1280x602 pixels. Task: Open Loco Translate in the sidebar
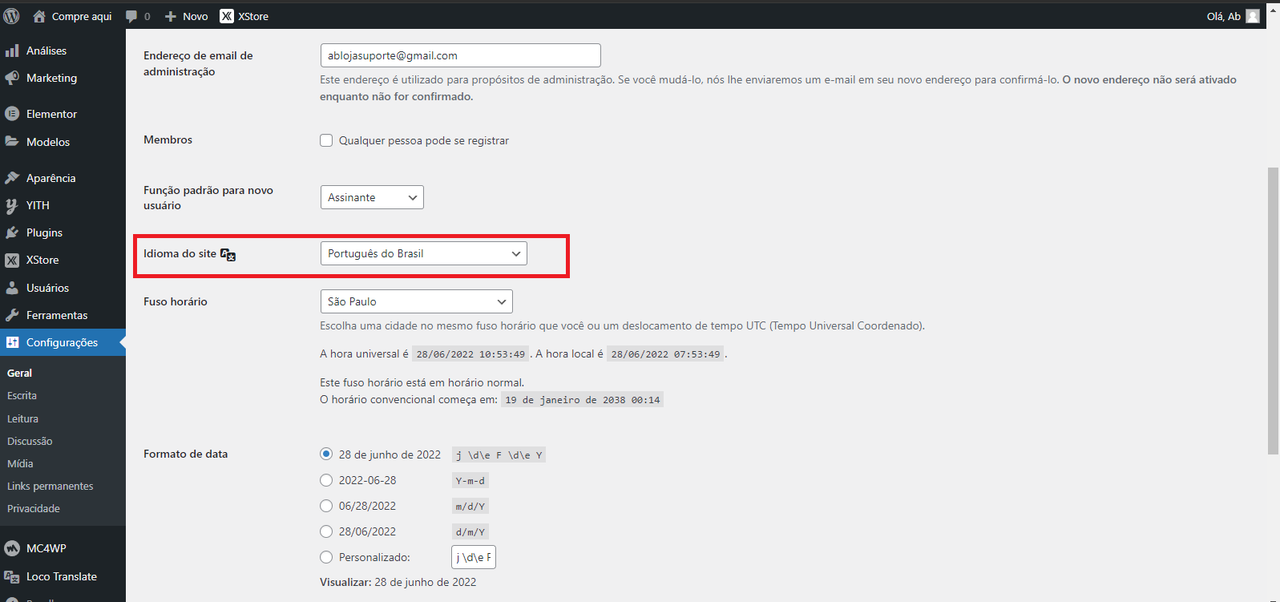tap(61, 577)
